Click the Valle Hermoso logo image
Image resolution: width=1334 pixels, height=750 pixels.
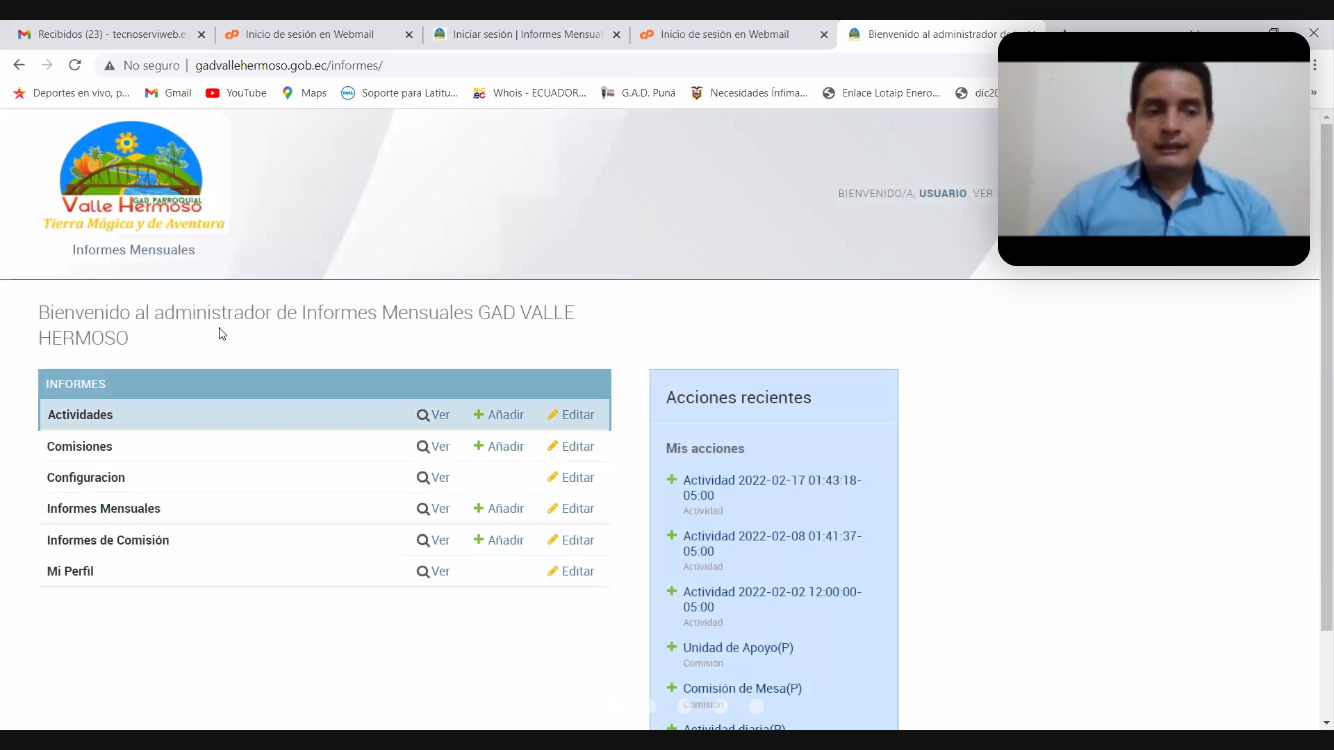pos(133,176)
